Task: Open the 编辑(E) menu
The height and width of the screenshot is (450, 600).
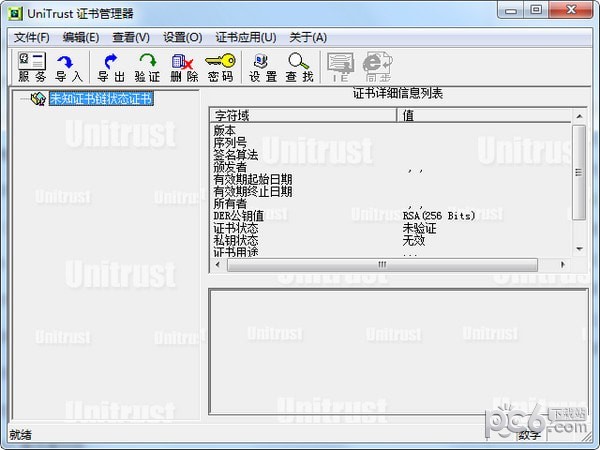Action: click(81, 37)
